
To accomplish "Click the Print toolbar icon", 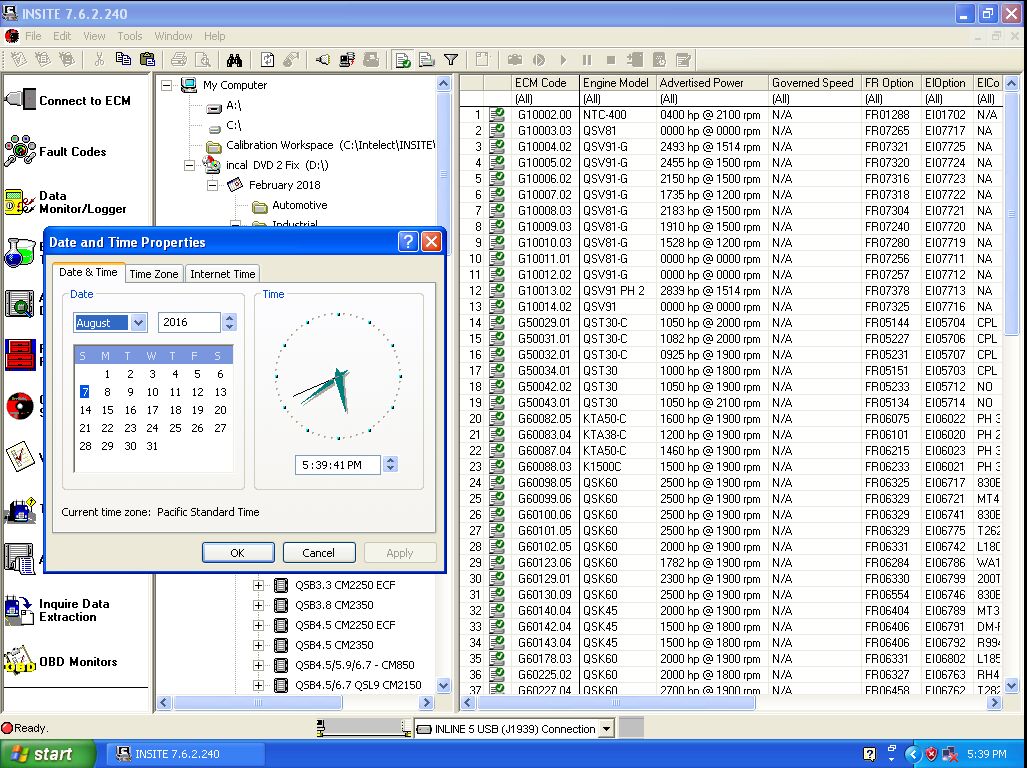I will pyautogui.click(x=178, y=60).
